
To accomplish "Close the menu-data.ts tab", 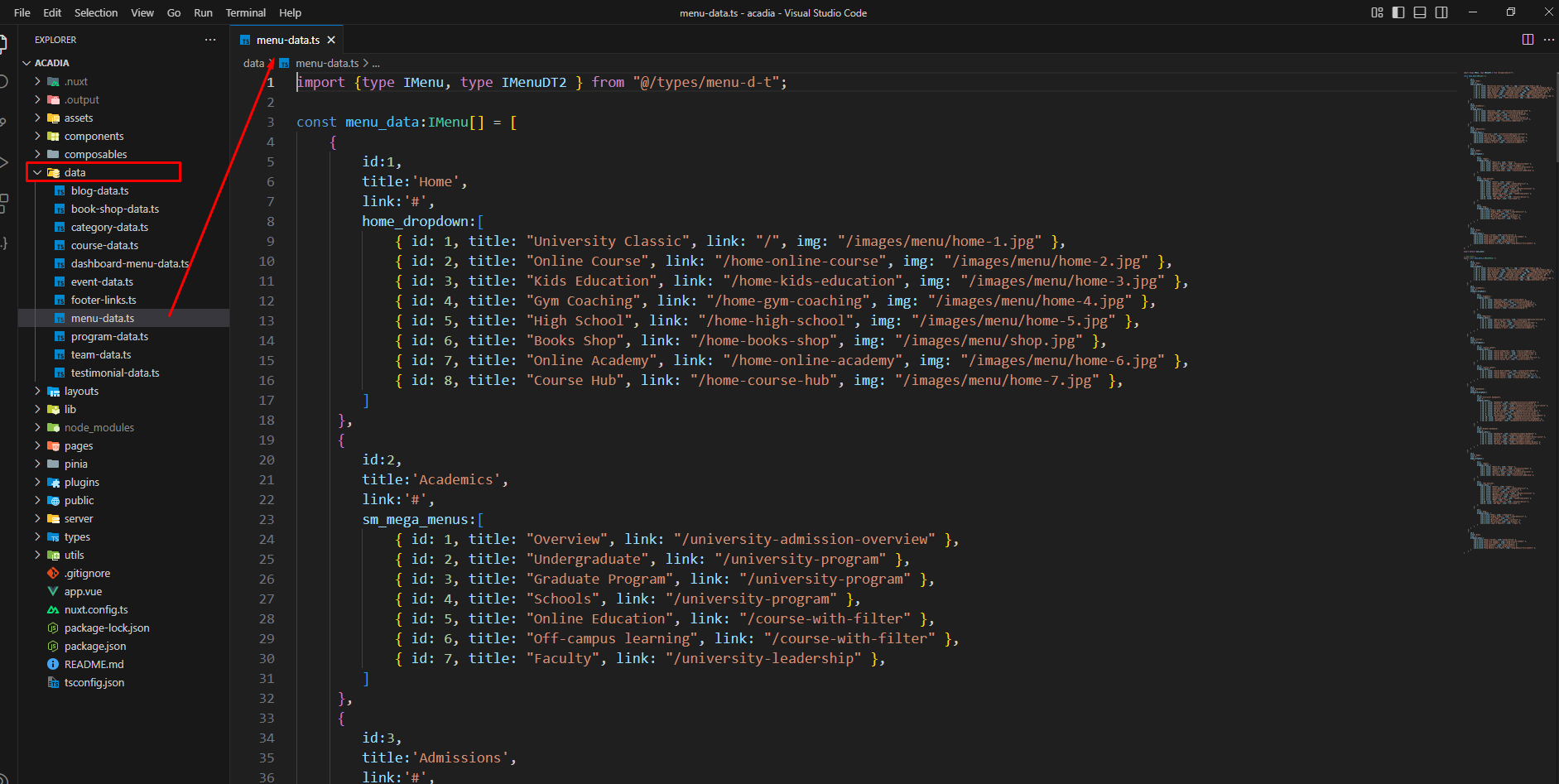I will coord(331,40).
